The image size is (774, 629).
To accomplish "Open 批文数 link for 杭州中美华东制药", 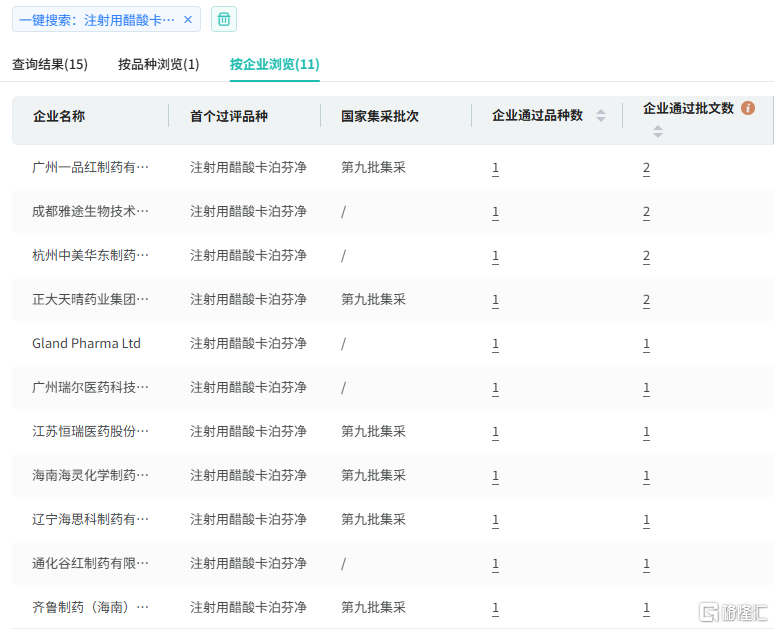I will (x=646, y=256).
